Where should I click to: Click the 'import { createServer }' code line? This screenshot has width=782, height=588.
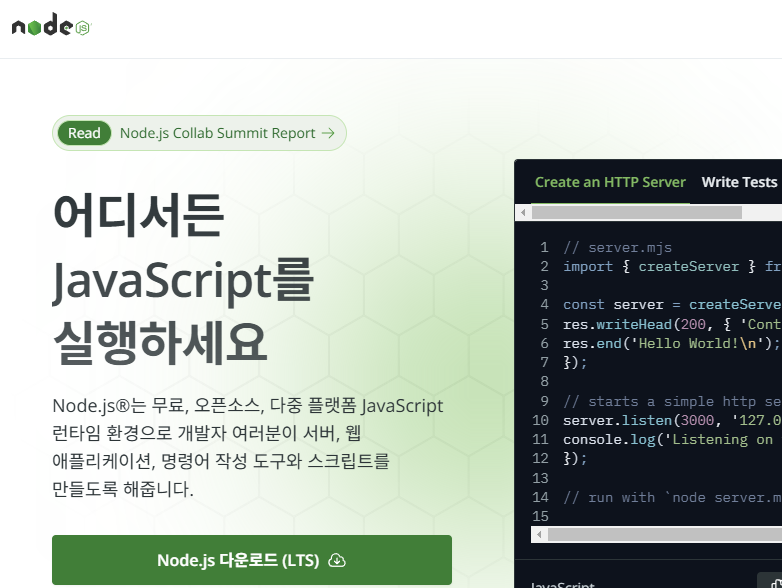click(x=672, y=266)
